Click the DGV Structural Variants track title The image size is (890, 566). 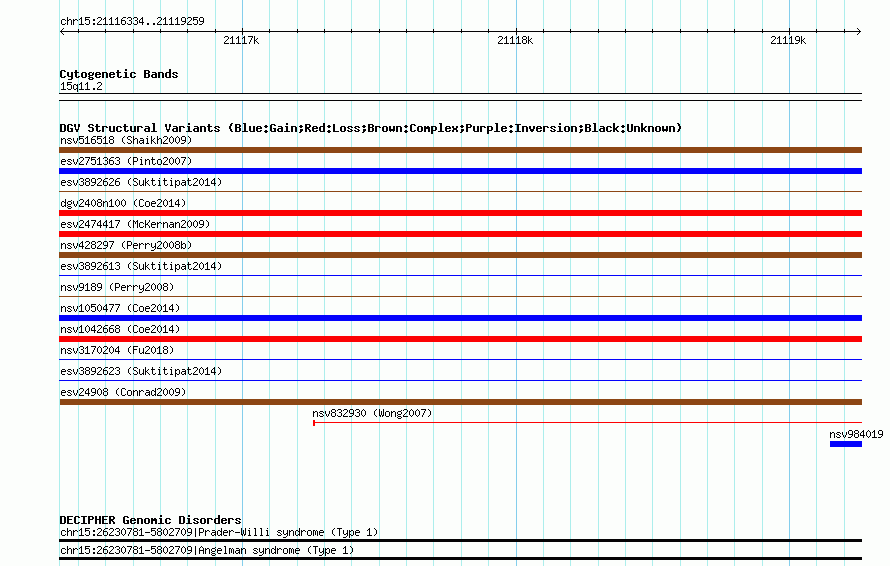tap(371, 128)
